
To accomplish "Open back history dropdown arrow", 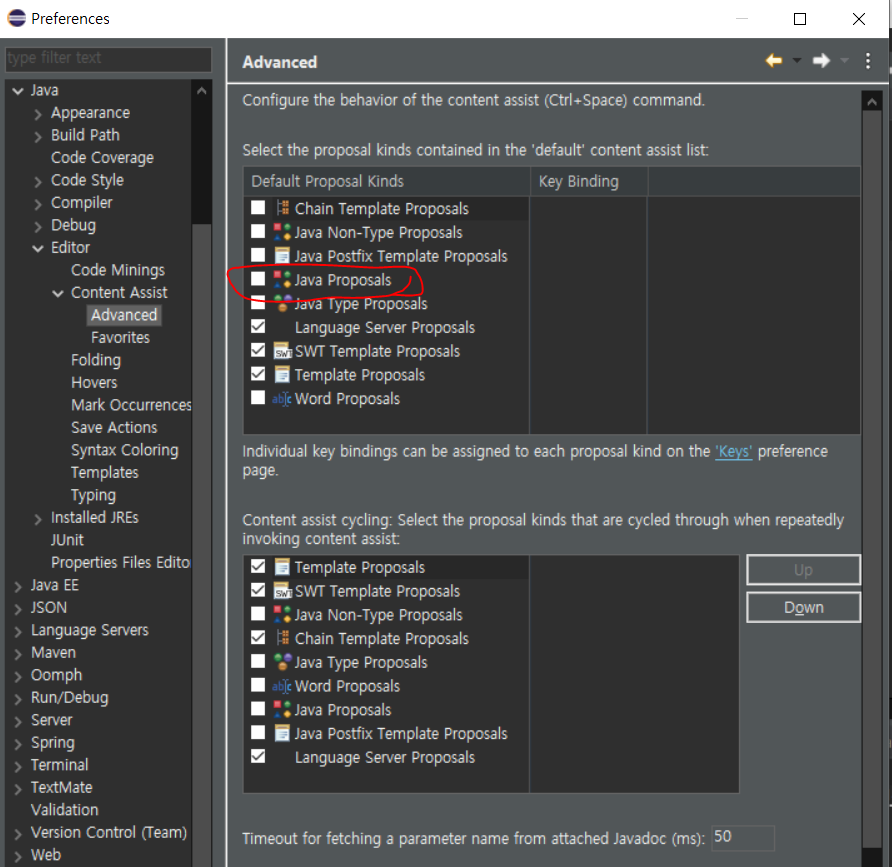I will pos(796,60).
